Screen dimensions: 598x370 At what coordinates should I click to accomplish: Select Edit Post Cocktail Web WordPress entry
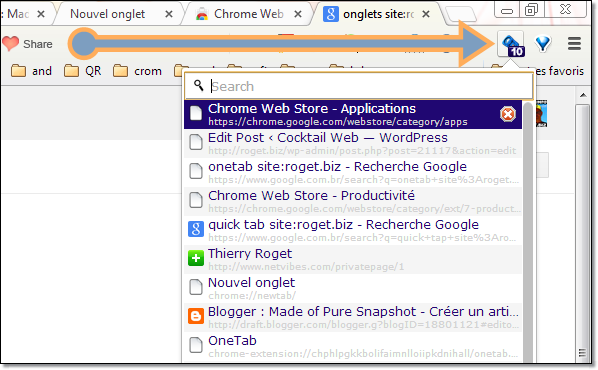point(353,143)
